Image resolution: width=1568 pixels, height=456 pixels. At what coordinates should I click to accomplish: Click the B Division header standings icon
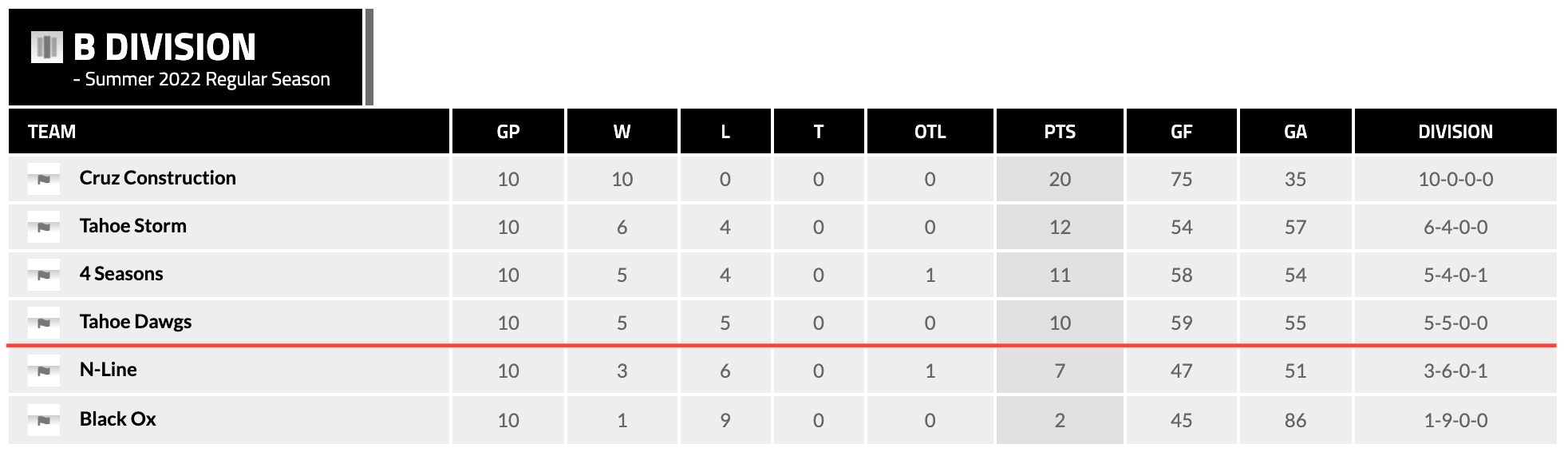pos(46,47)
